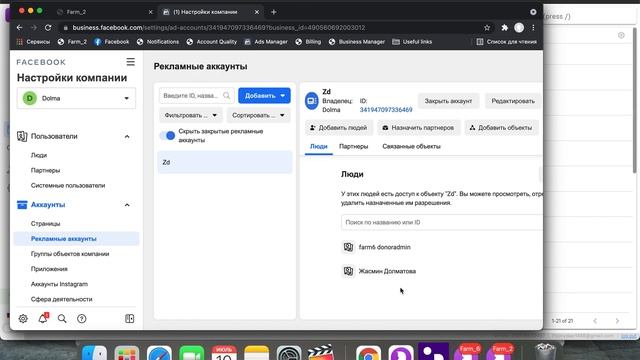This screenshot has width=640, height=360.
Task: Open Люди in the sidebar
Action: (39, 155)
